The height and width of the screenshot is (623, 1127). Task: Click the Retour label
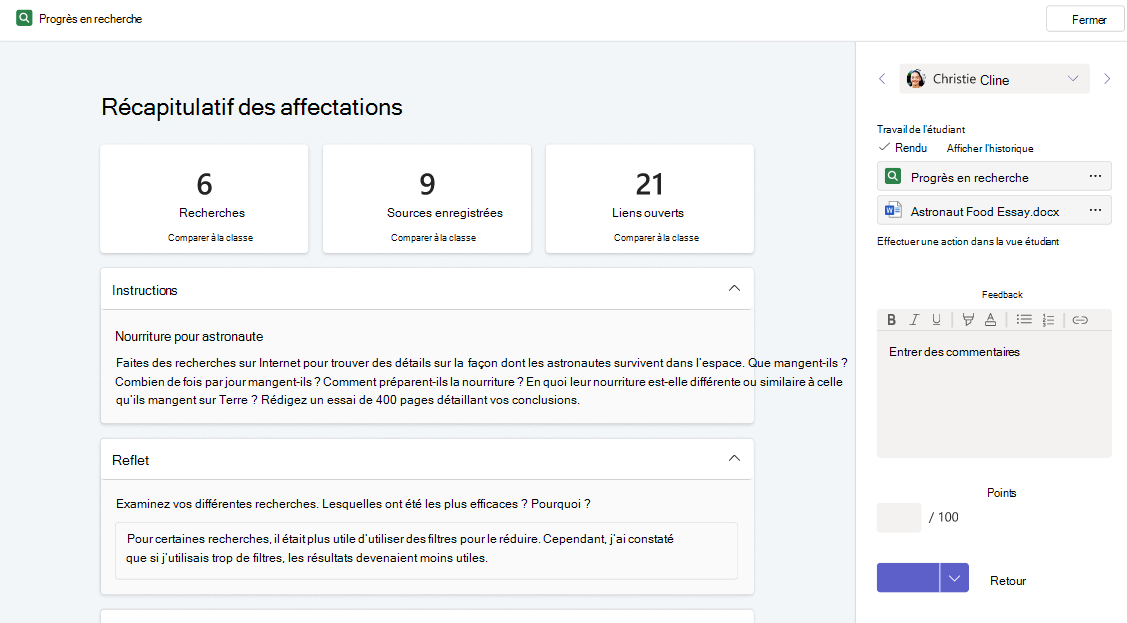coord(1008,581)
